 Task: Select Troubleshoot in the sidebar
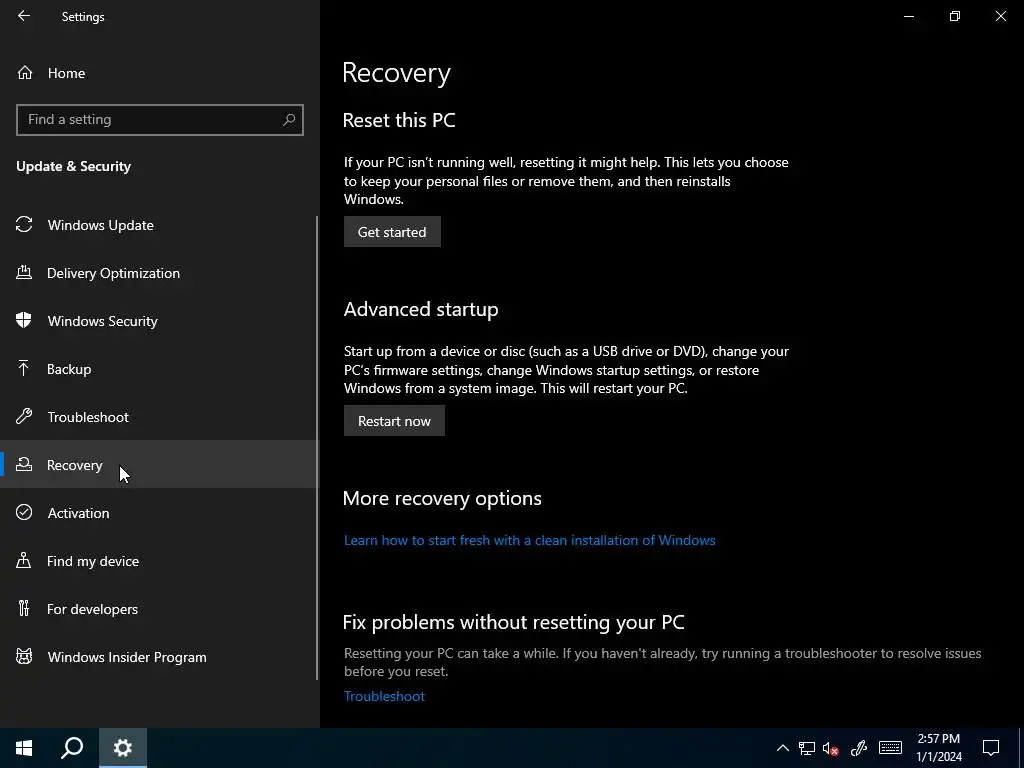[x=158, y=416]
